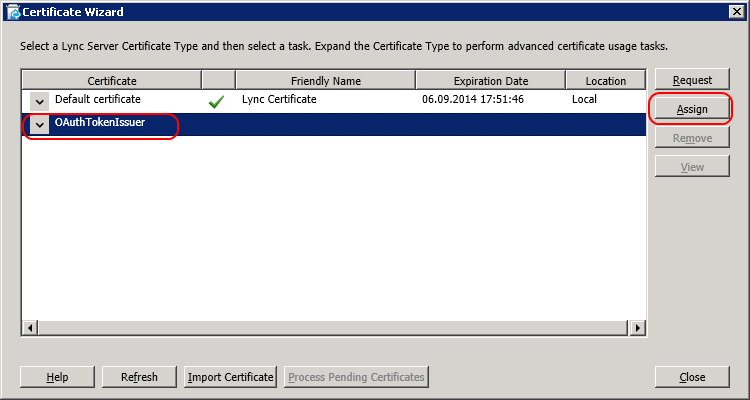Click the Assign button
The image size is (750, 400).
[x=692, y=109]
